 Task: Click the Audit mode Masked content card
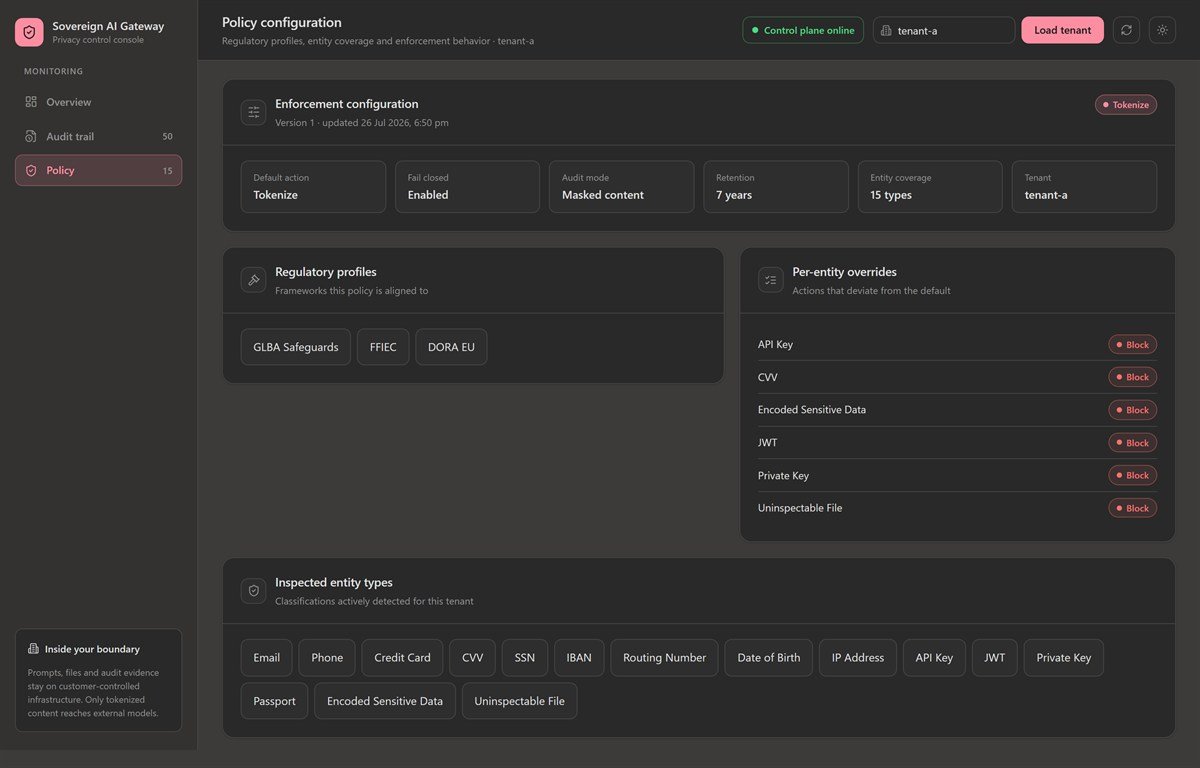point(621,187)
